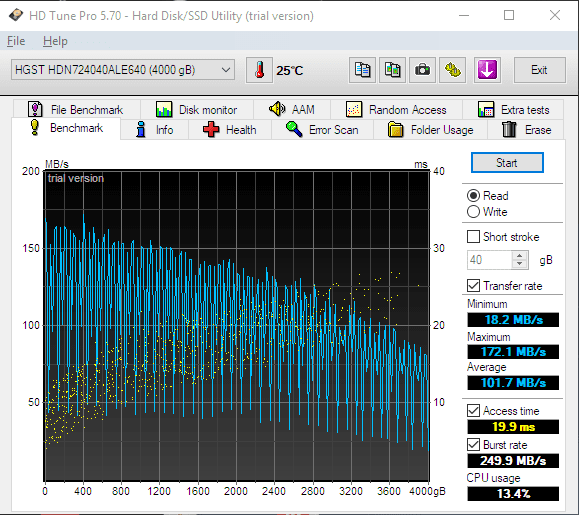579x515 pixels.
Task: Increase short stroke value with up arrow
Action: pyautogui.click(x=520, y=255)
